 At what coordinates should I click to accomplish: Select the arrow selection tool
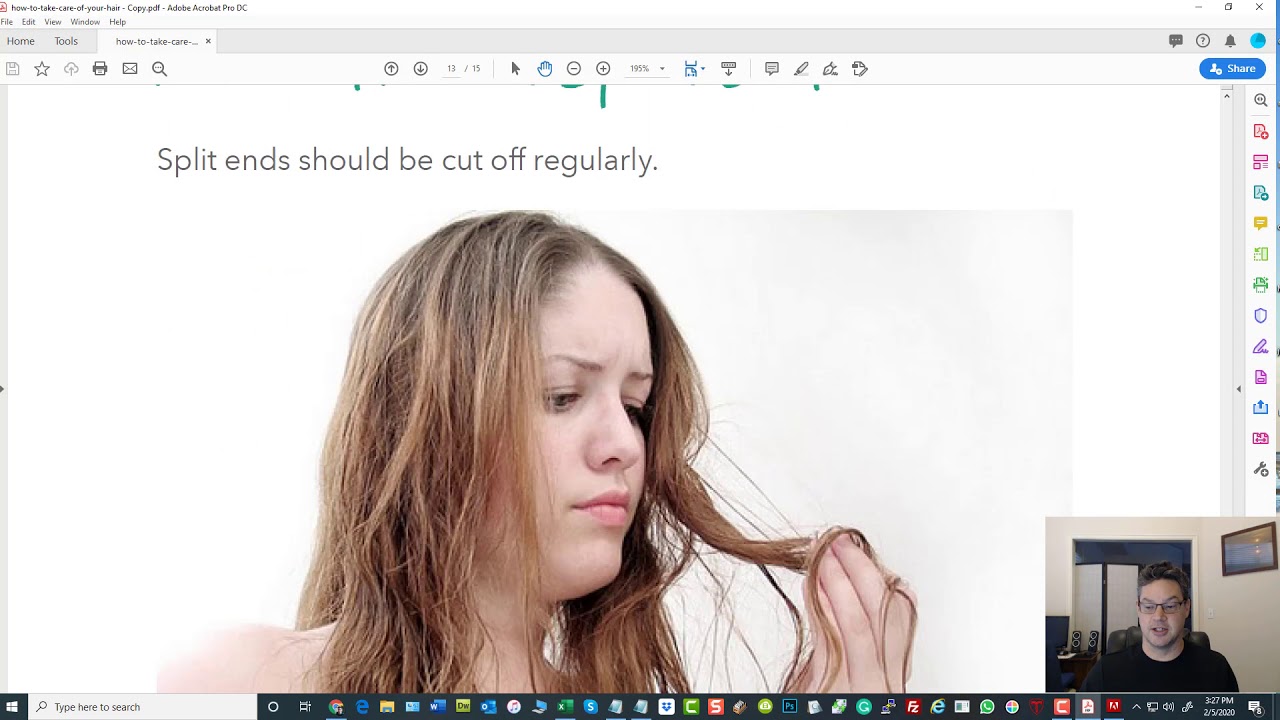[515, 69]
